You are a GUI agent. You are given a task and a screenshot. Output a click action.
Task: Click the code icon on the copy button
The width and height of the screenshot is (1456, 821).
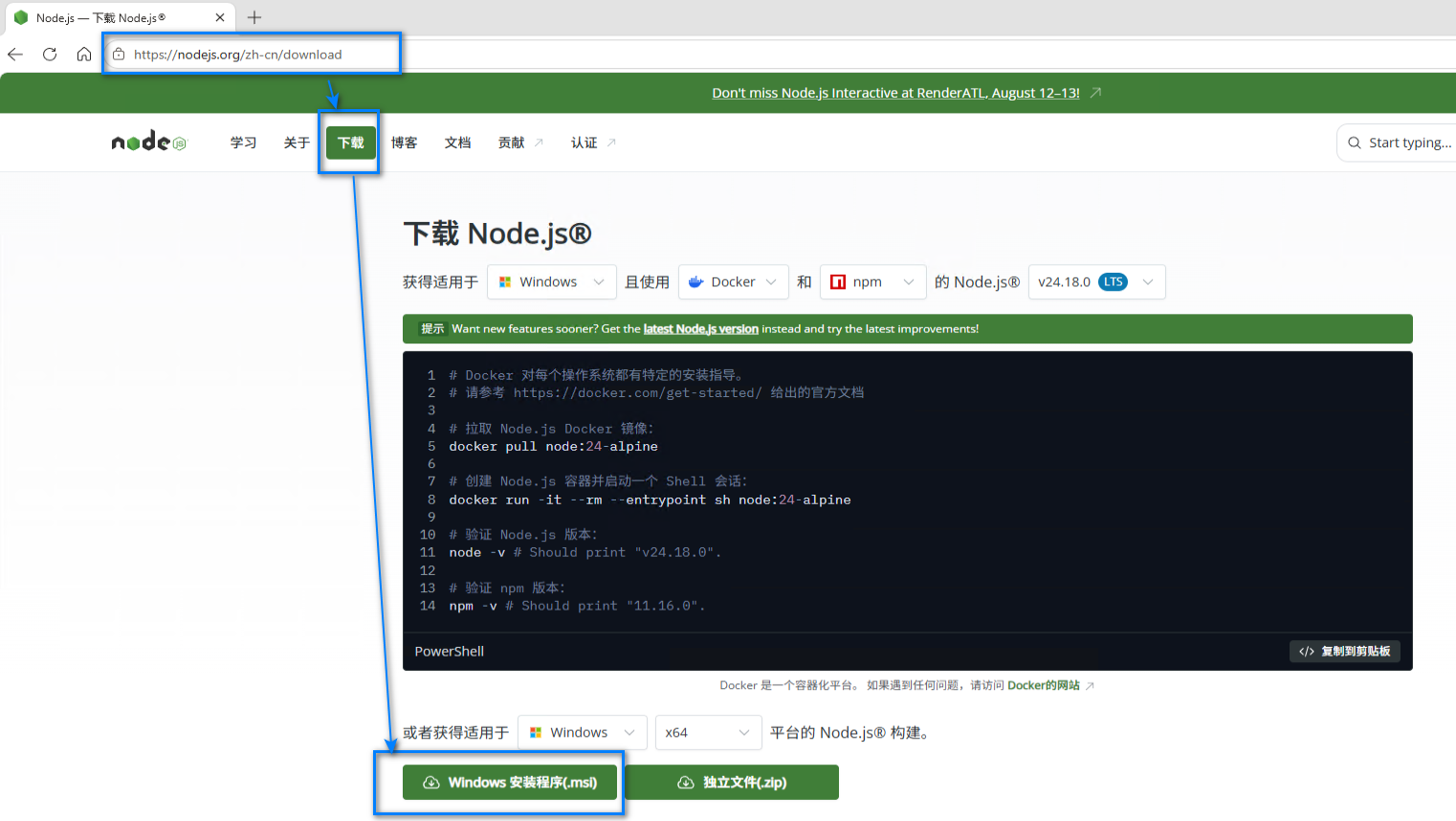pos(1307,652)
